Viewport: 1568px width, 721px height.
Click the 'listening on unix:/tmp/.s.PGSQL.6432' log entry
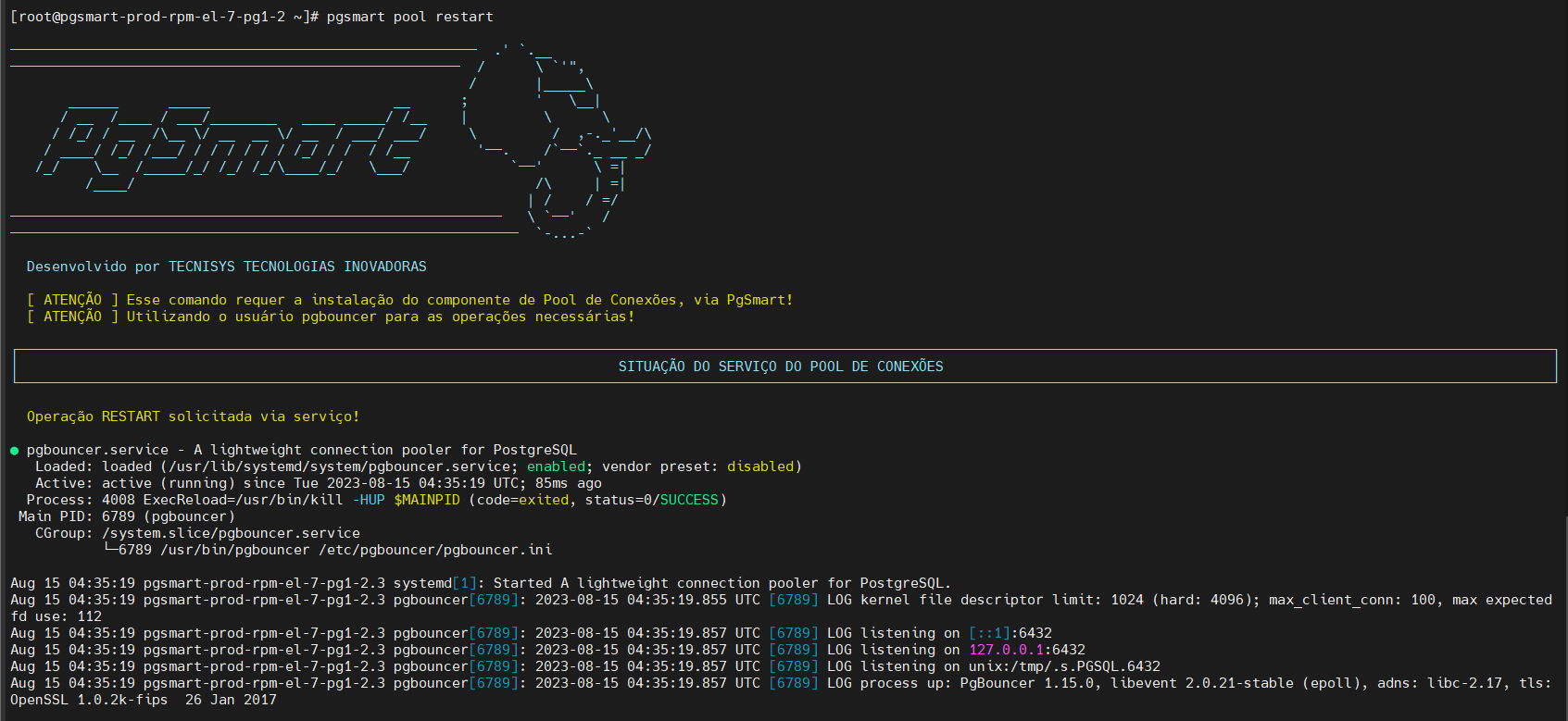click(584, 666)
